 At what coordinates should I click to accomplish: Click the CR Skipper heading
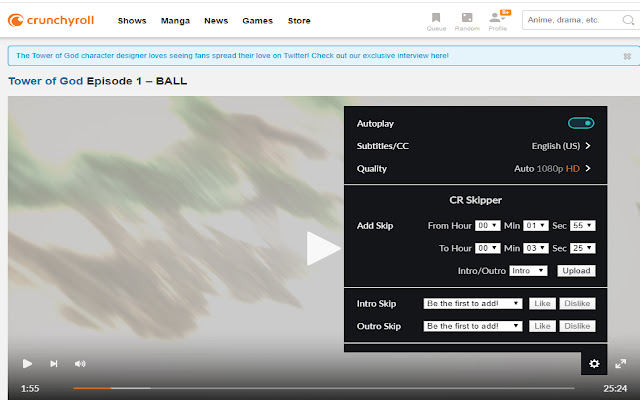pyautogui.click(x=476, y=200)
